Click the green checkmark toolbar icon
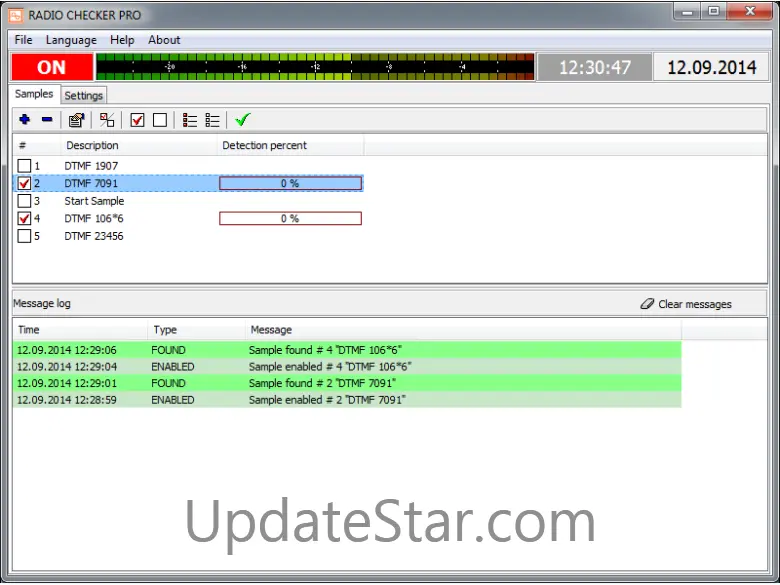 pos(243,120)
